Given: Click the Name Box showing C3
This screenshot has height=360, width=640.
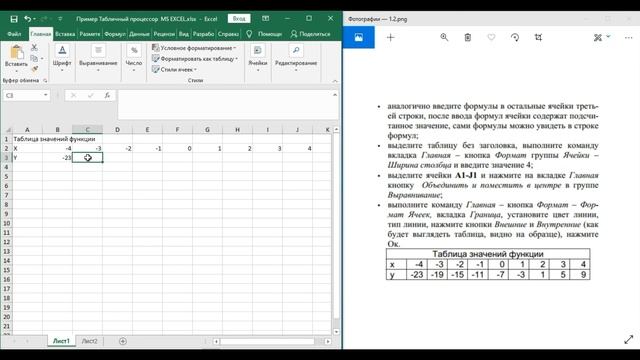Looking at the screenshot, I should coord(23,95).
